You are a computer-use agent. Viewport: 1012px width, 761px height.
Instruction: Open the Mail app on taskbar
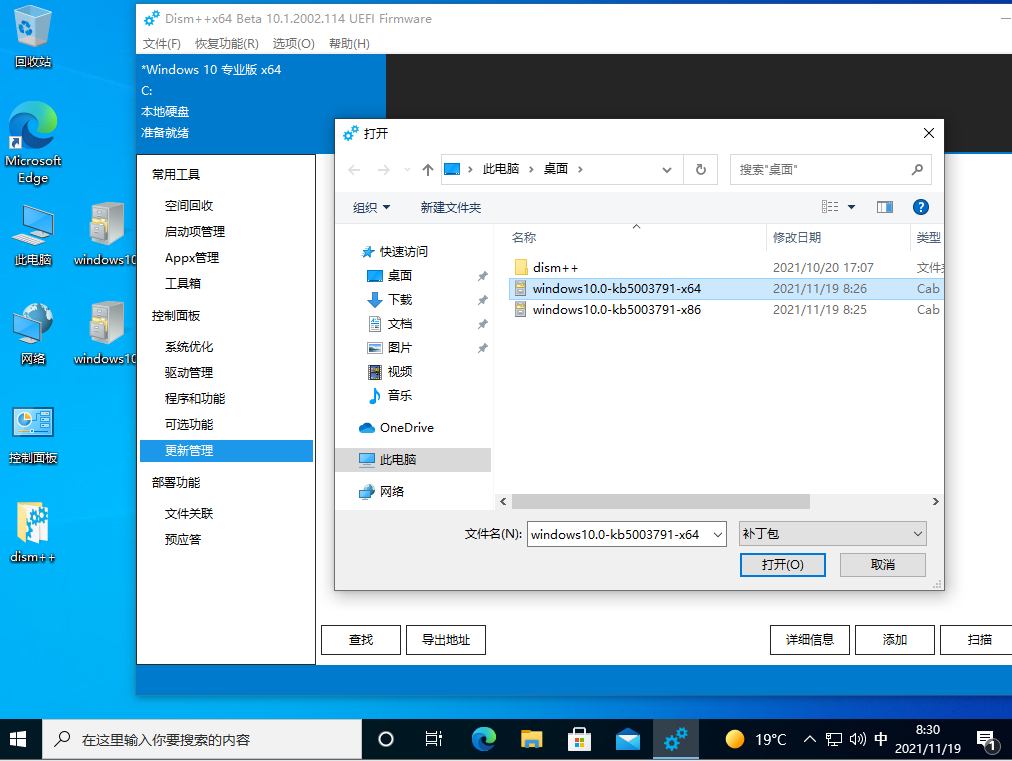[x=628, y=740]
